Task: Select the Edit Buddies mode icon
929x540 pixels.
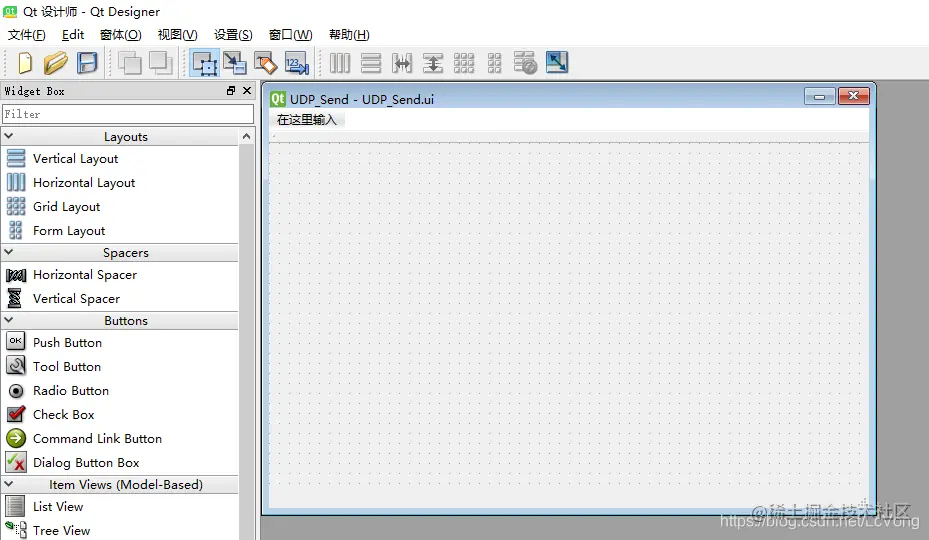Action: pos(265,62)
